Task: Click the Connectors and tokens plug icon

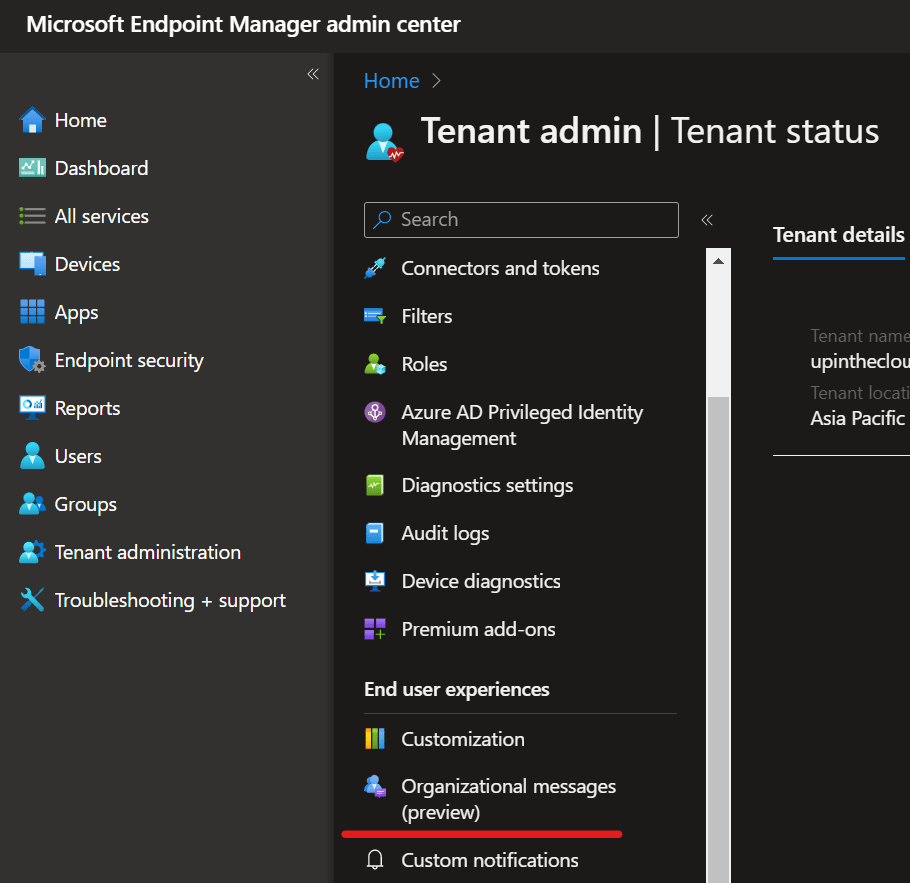Action: click(375, 269)
